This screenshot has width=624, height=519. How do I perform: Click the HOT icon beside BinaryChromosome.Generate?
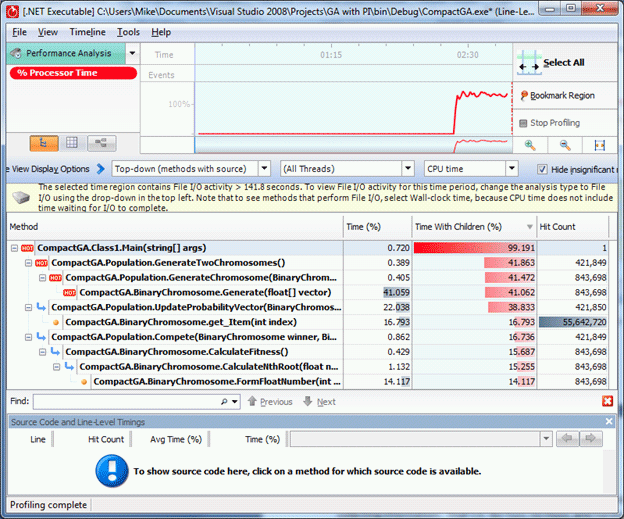click(x=69, y=293)
